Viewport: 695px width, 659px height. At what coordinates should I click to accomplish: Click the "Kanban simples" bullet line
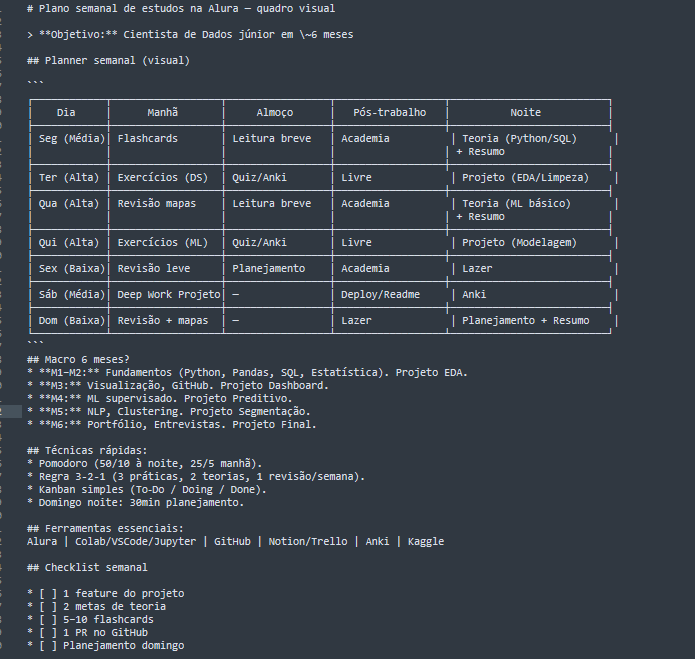(x=146, y=489)
